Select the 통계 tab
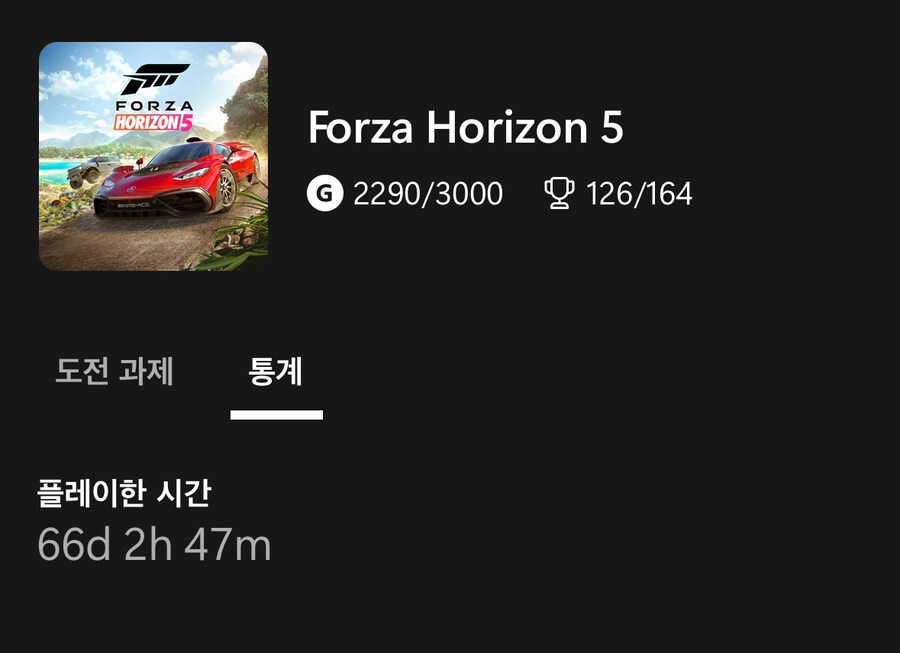900x653 pixels. (276, 371)
